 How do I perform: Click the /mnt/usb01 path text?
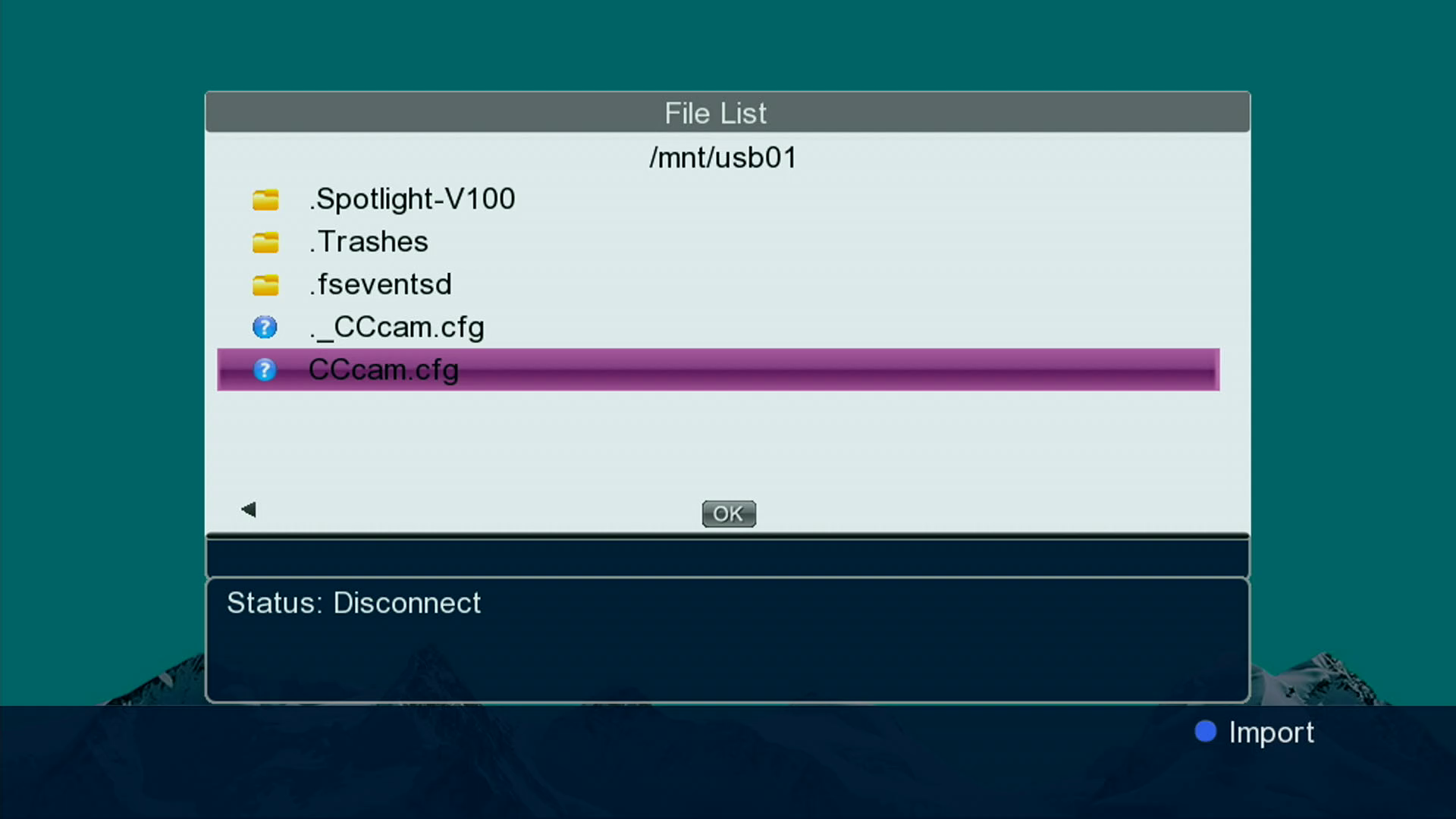pyautogui.click(x=723, y=158)
